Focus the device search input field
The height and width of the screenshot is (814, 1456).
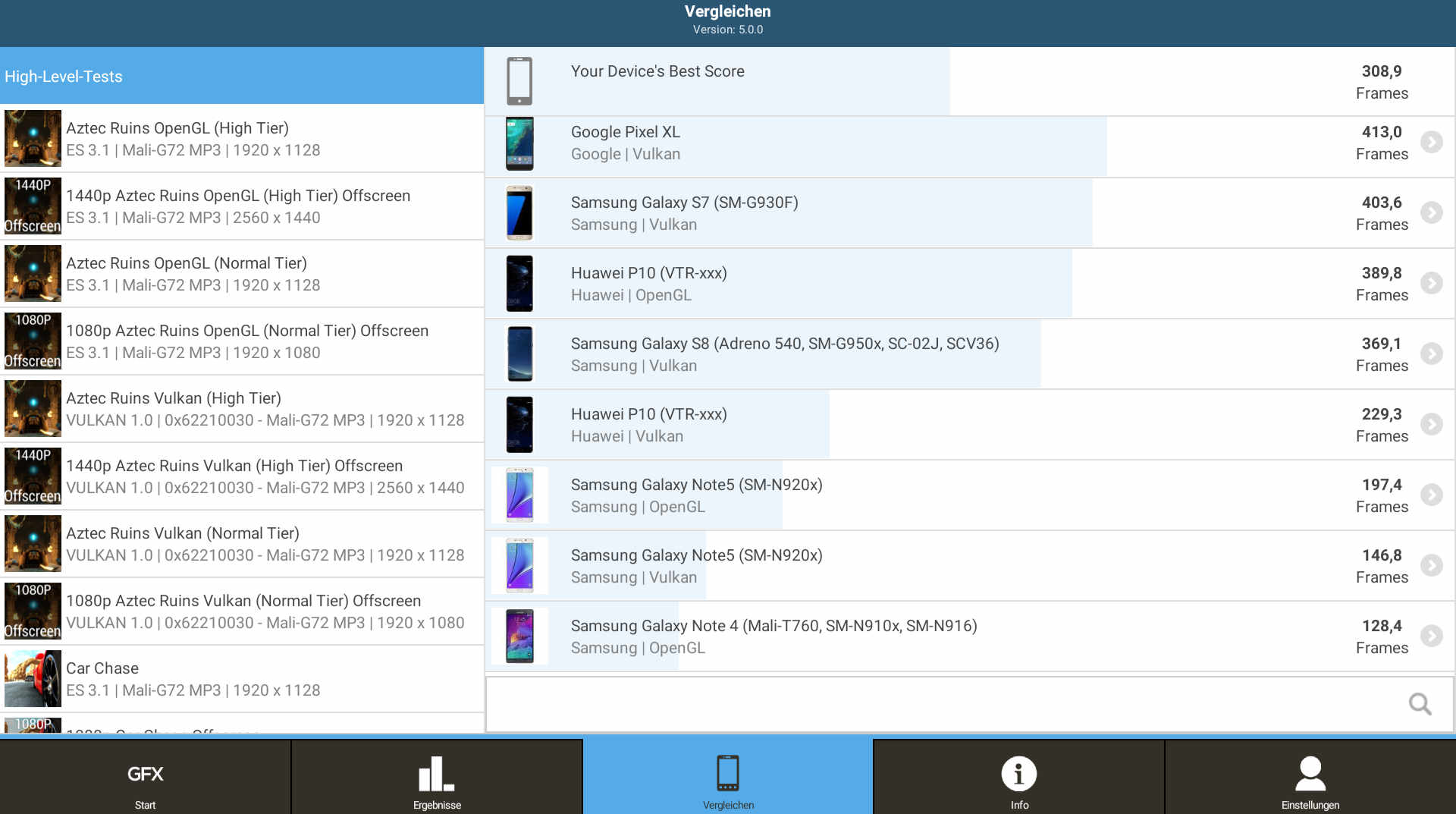pyautogui.click(x=969, y=704)
